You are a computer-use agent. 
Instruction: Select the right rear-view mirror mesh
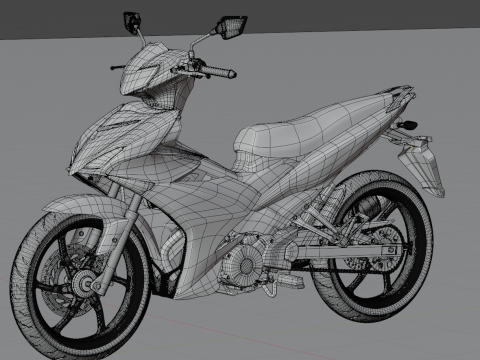[231, 27]
